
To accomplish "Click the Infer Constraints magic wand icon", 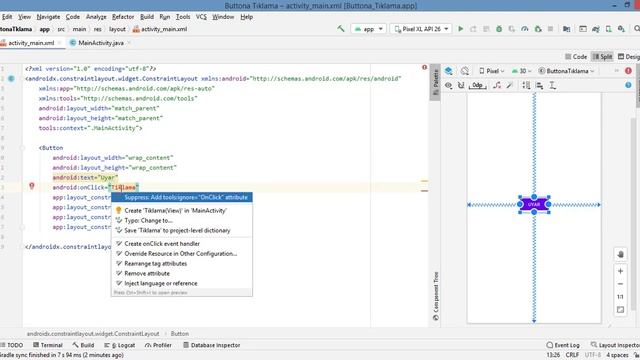I will click(x=509, y=85).
